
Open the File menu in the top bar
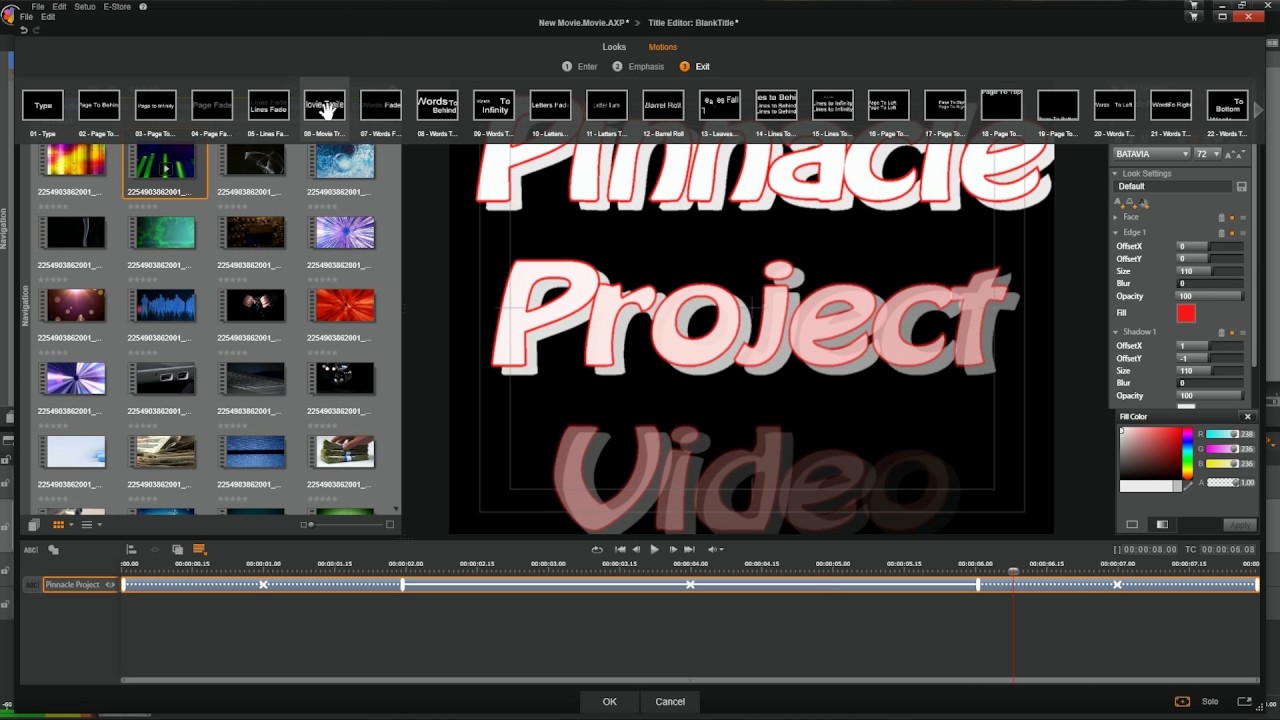38,6
